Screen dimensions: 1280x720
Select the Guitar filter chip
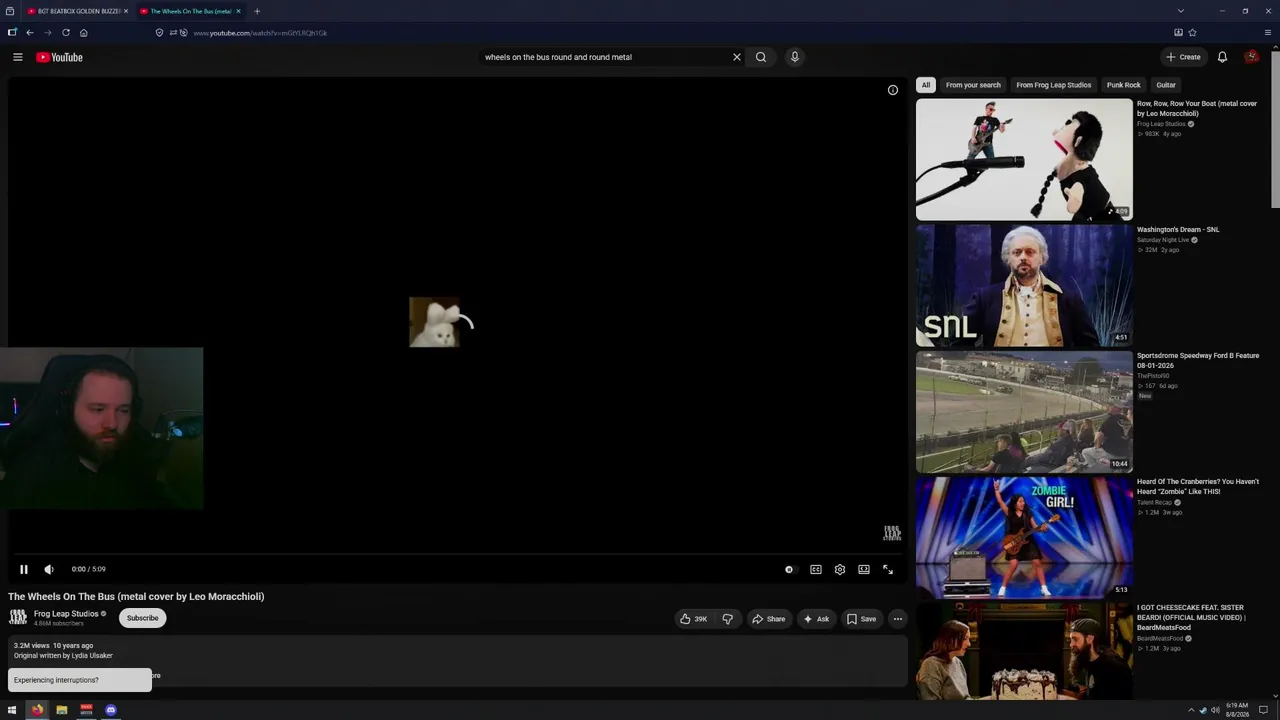coord(1166,85)
